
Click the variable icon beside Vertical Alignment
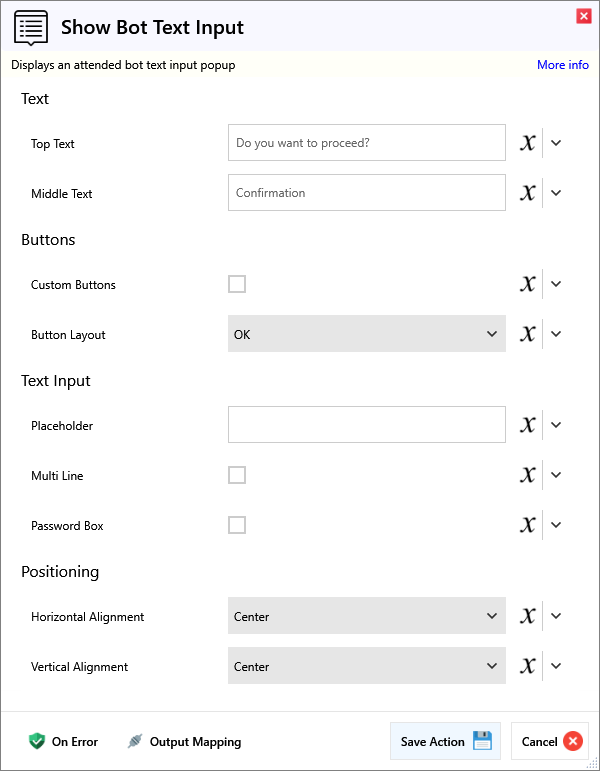528,666
